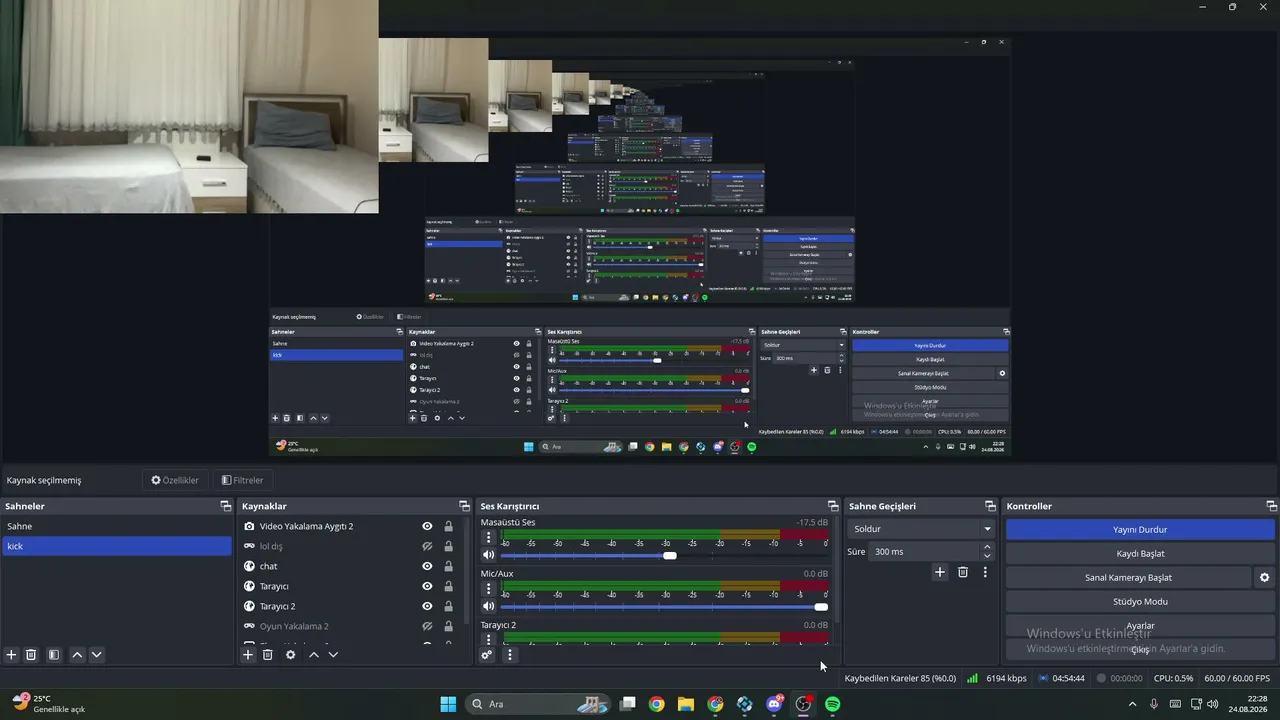Image resolution: width=1280 pixels, height=720 pixels.
Task: Open the audio mixer toolbar three-dot menu
Action: tap(510, 655)
